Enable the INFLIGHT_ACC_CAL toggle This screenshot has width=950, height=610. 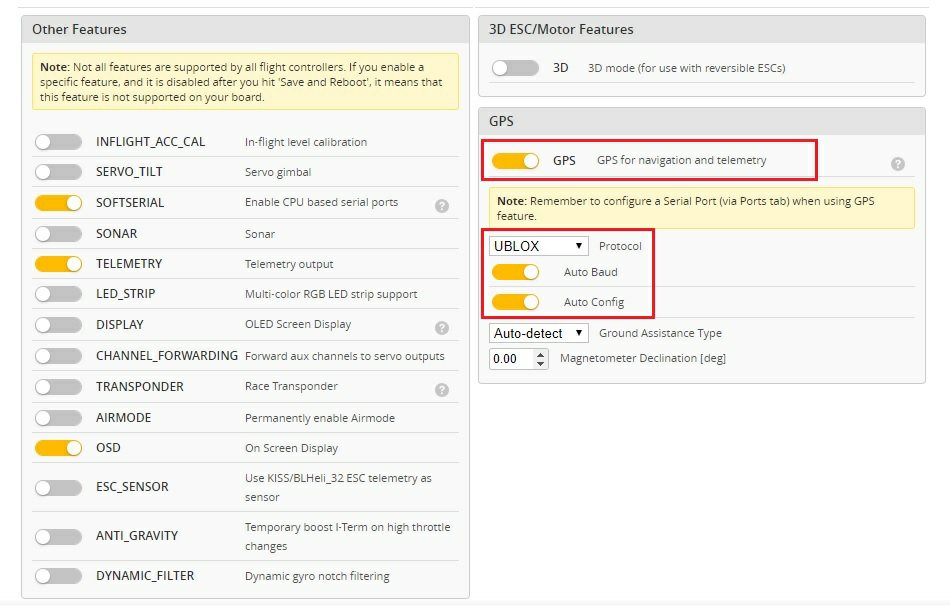click(x=58, y=142)
